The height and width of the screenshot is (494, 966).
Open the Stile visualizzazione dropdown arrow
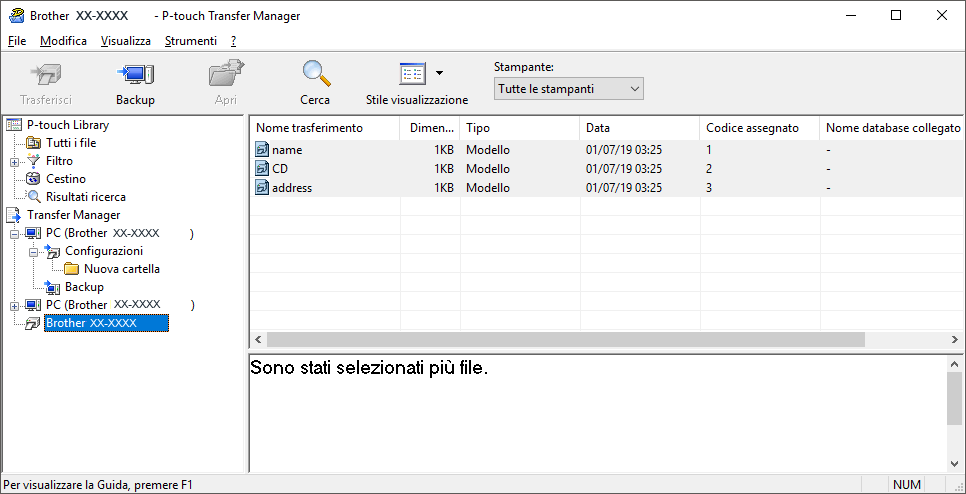(x=439, y=73)
